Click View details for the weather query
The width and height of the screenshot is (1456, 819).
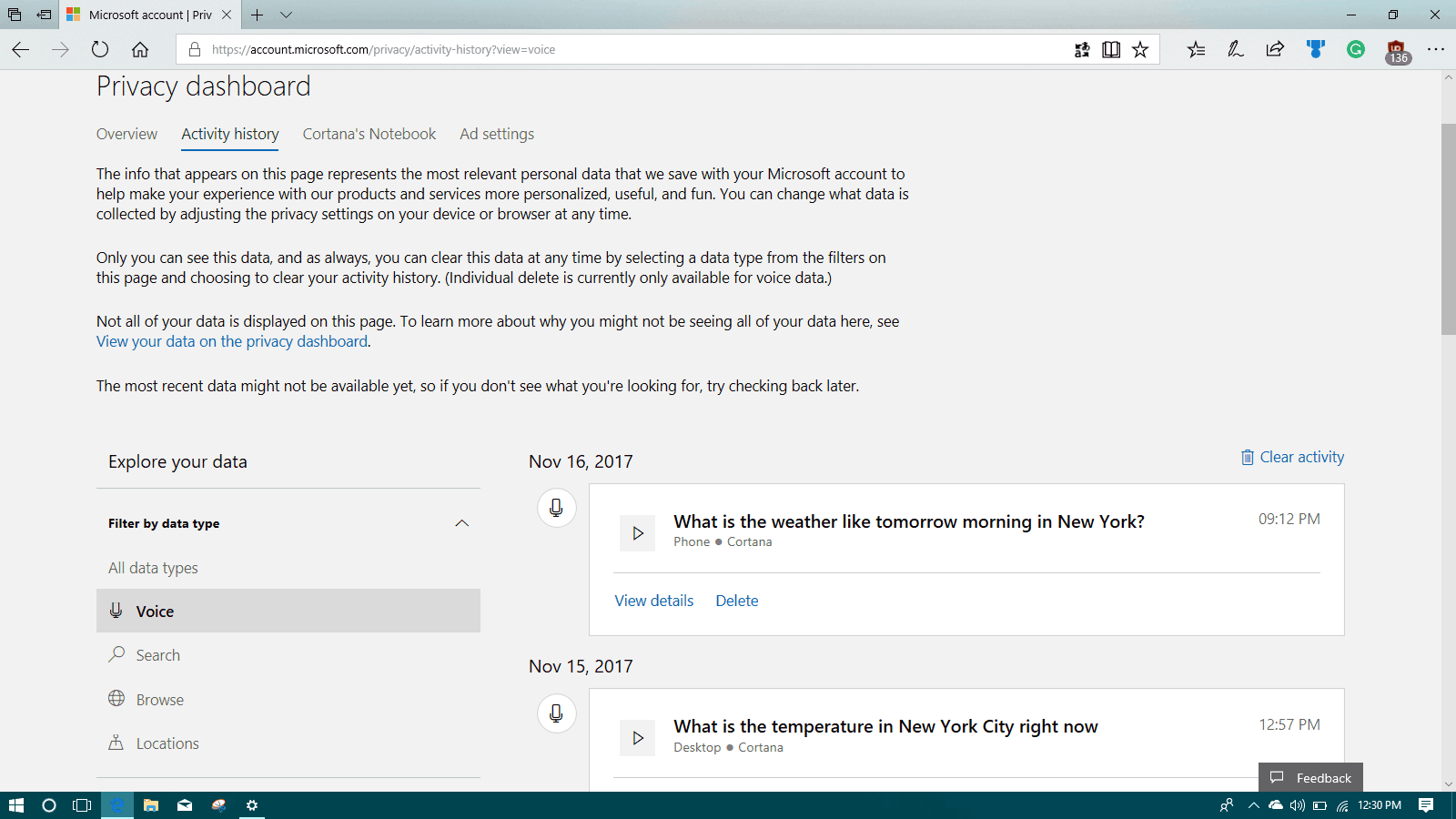click(654, 601)
